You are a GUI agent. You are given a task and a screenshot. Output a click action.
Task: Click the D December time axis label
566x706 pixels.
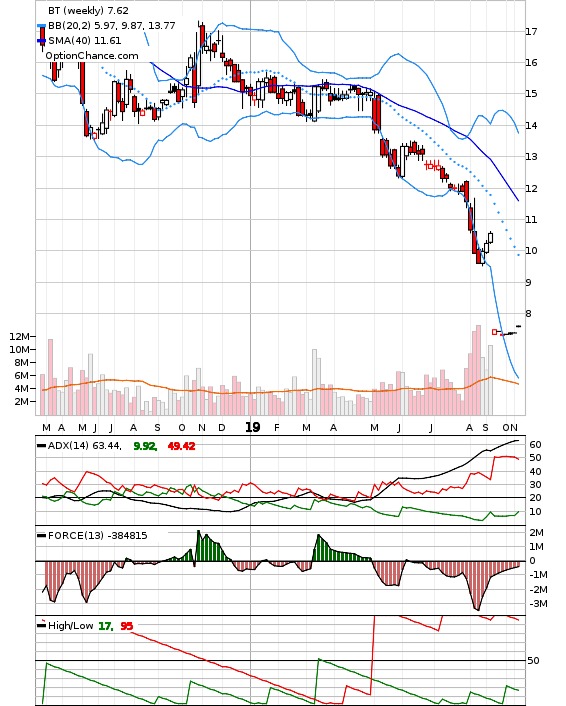point(222,428)
